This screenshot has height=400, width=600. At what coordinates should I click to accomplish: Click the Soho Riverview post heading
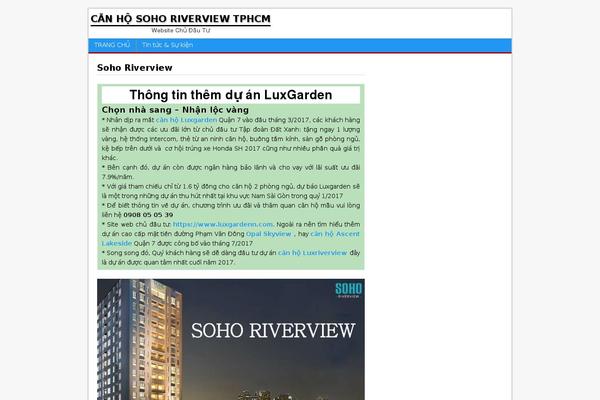point(135,68)
